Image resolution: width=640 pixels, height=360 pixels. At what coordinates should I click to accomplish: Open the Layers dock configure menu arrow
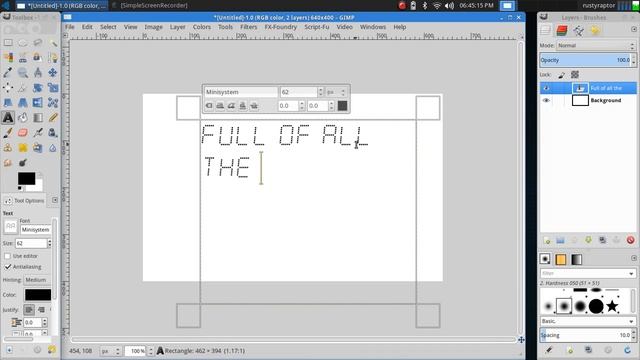coord(633,29)
